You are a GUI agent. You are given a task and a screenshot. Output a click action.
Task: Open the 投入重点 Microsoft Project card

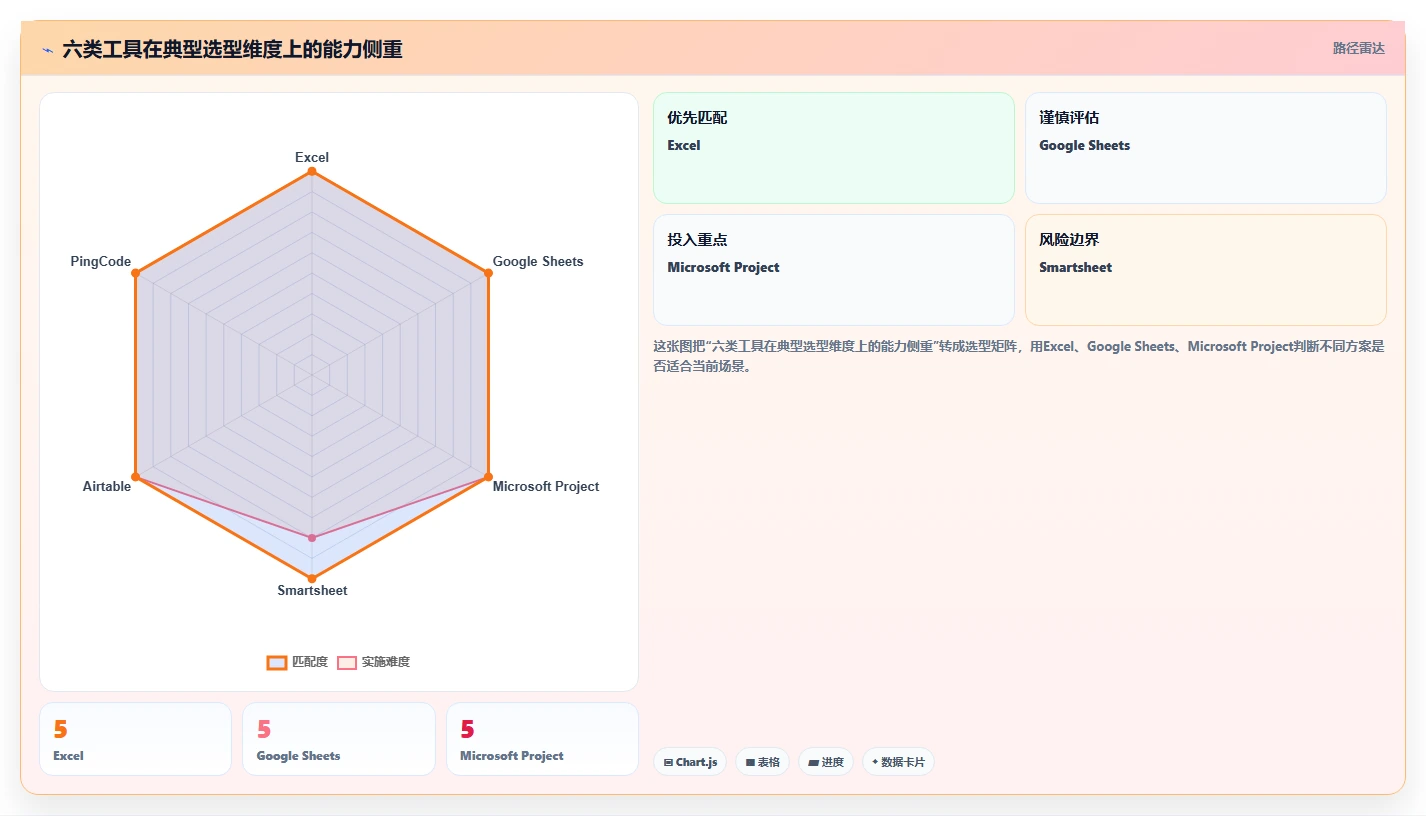coord(834,270)
